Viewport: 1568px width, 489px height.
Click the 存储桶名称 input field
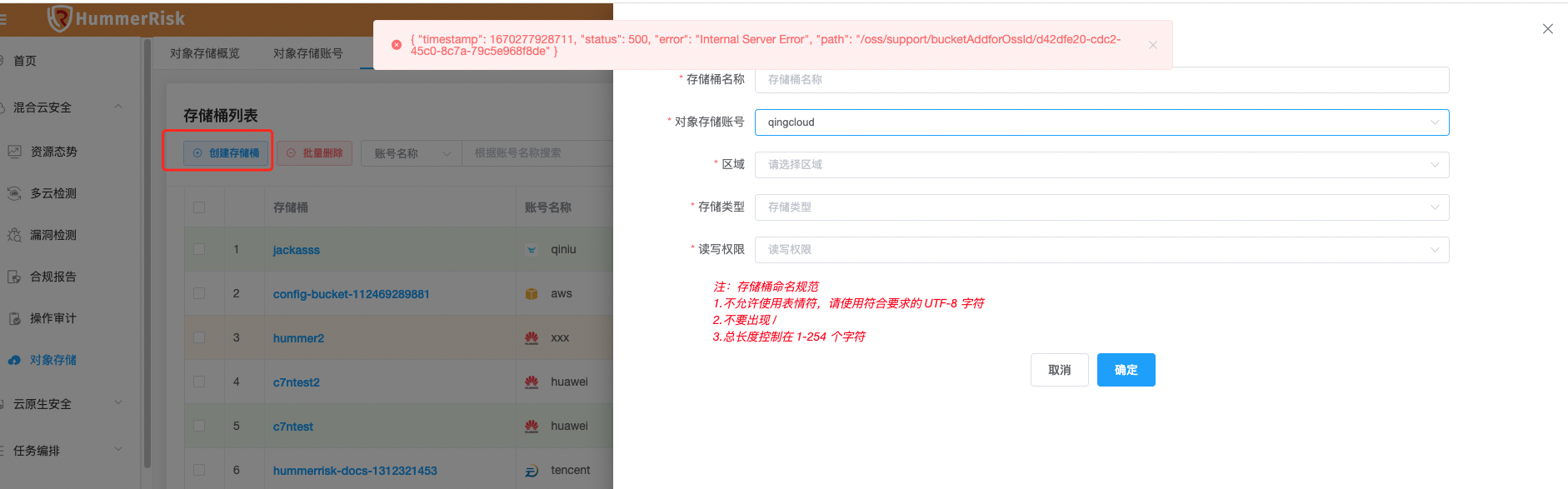[x=1101, y=80]
